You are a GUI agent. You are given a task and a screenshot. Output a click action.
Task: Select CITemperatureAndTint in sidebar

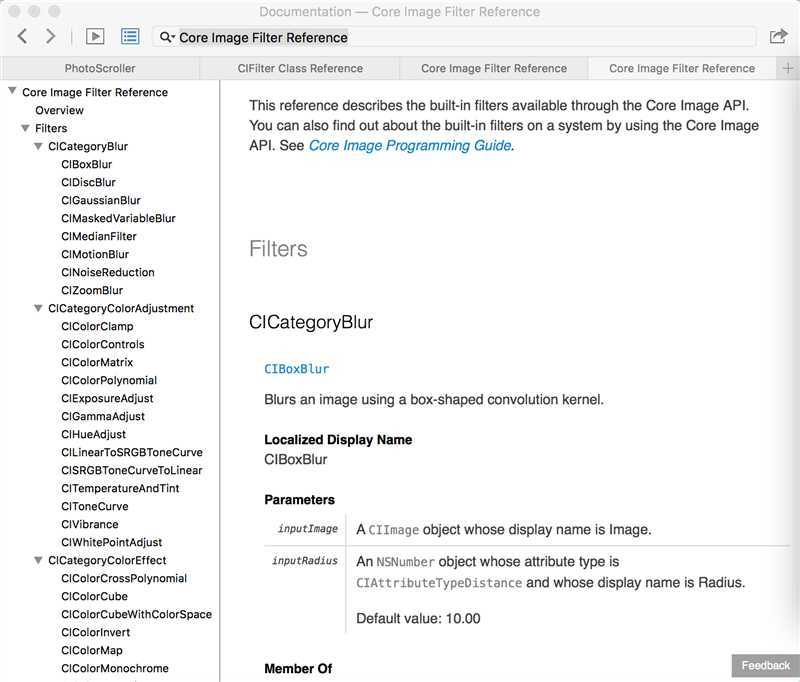pos(120,488)
